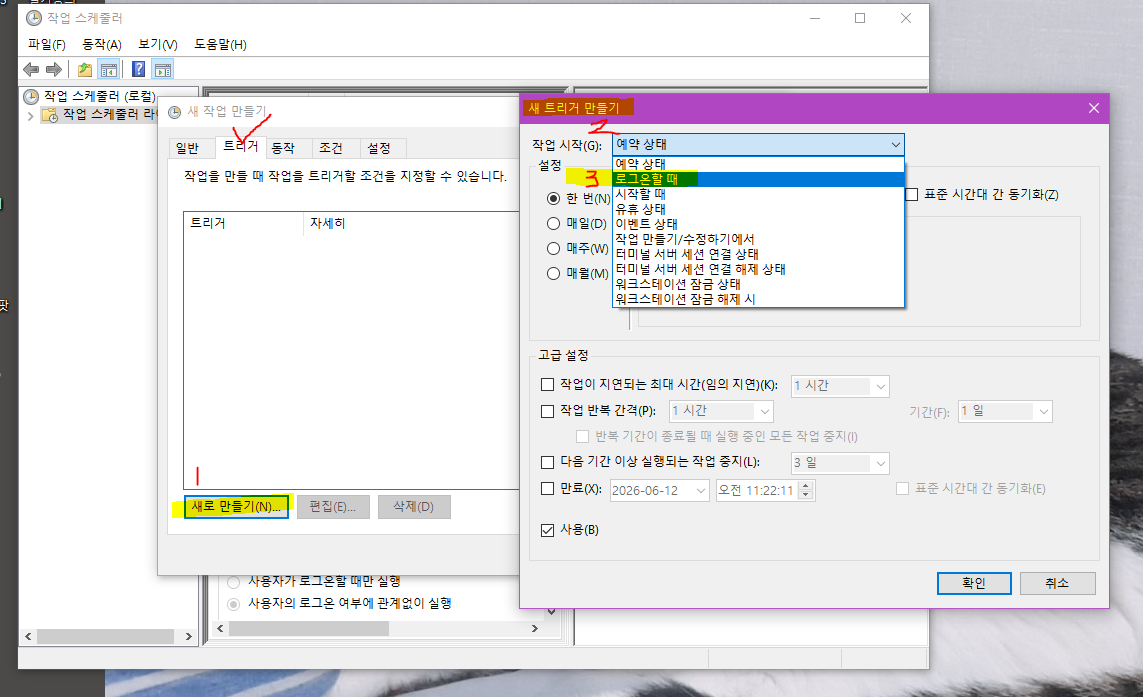Click the Back navigation arrow icon

point(30,69)
